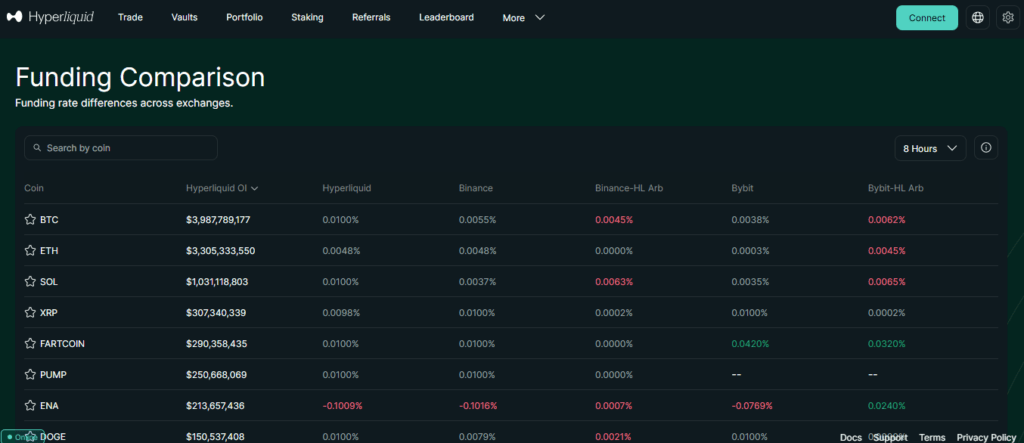Star the FARTCOIN row
This screenshot has height=443, width=1024.
click(x=30, y=344)
